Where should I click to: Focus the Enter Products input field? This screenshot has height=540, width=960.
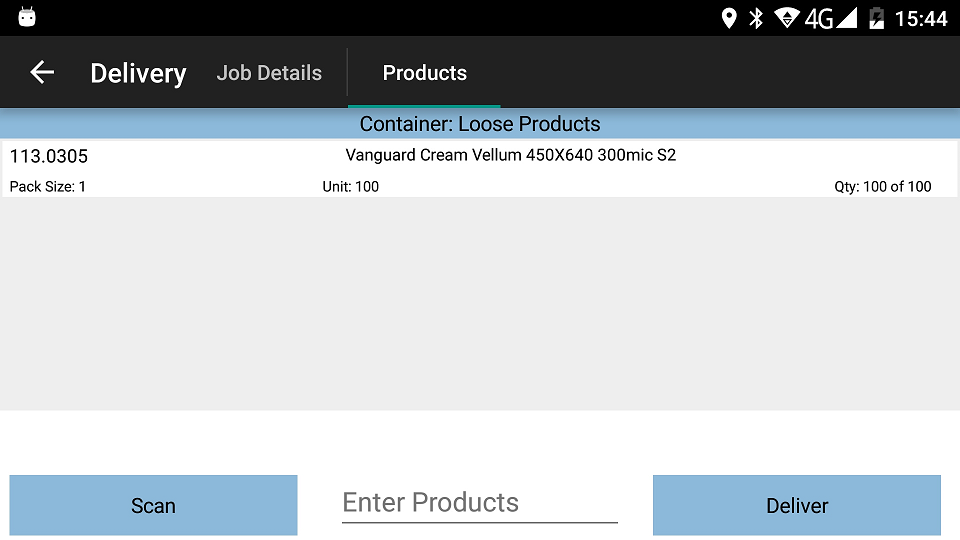(x=479, y=503)
